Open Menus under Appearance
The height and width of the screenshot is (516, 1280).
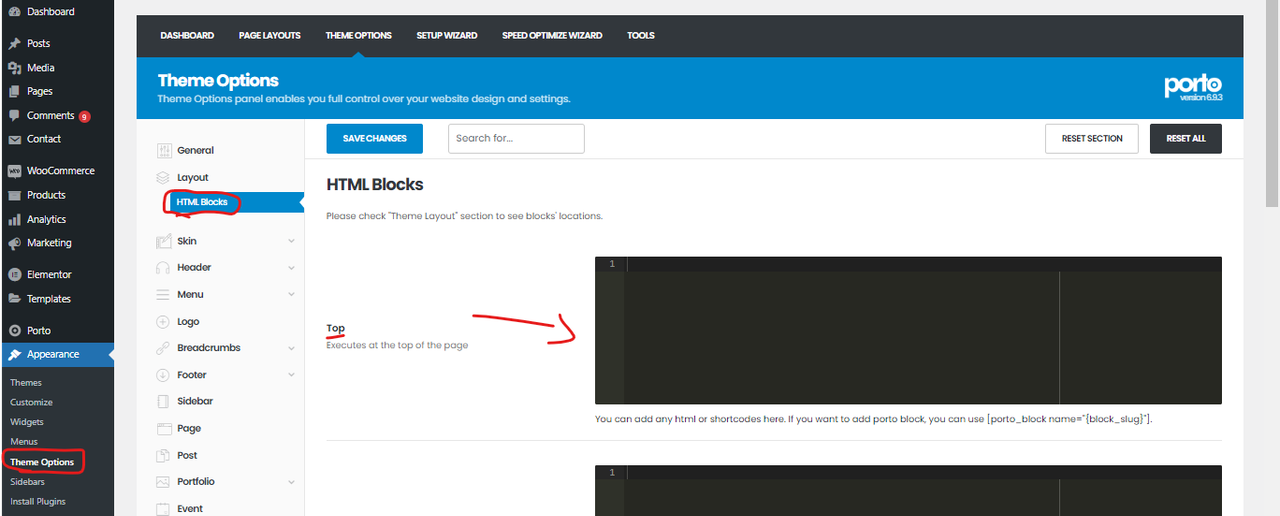point(24,442)
